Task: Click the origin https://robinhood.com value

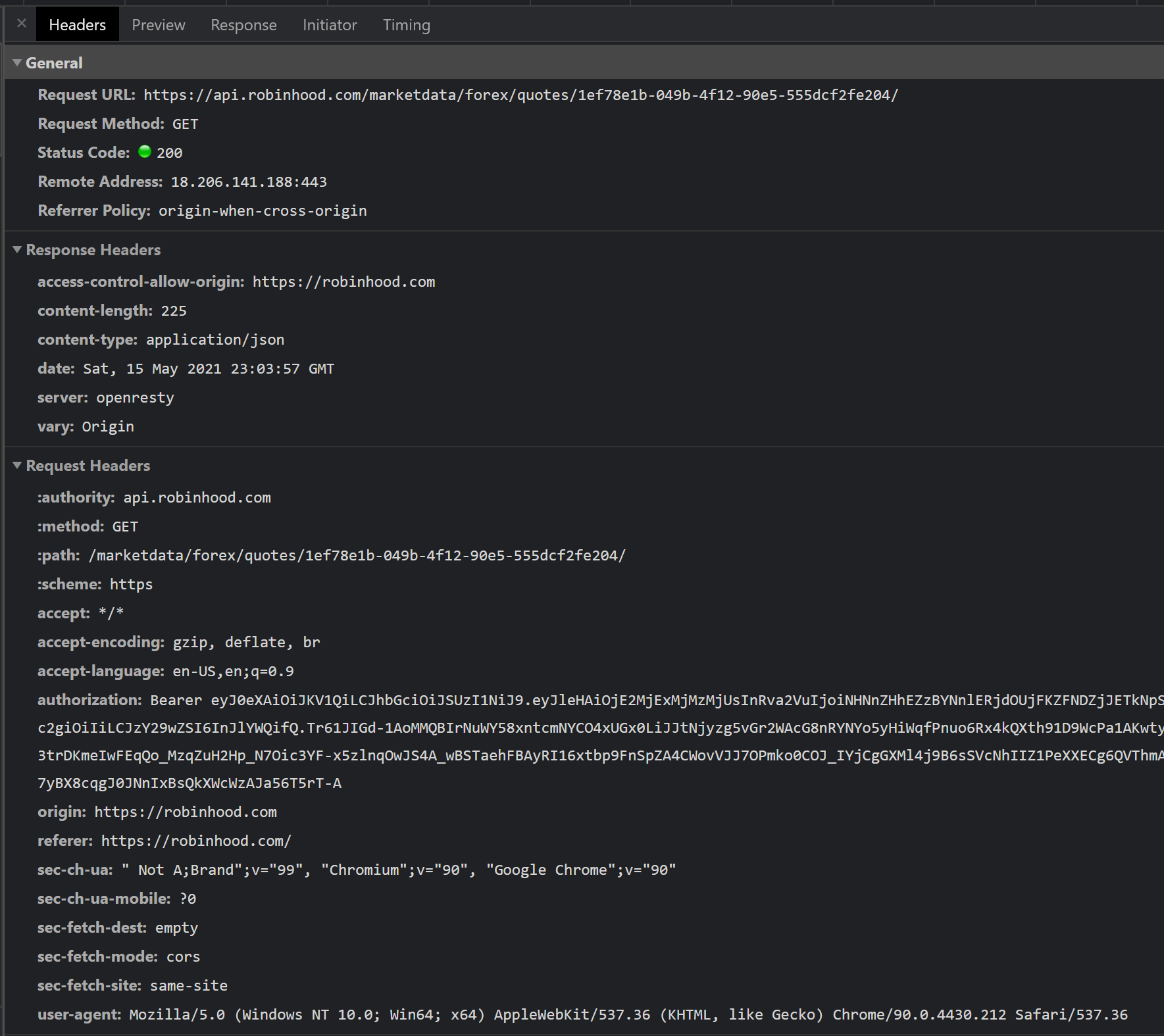Action: click(x=186, y=812)
